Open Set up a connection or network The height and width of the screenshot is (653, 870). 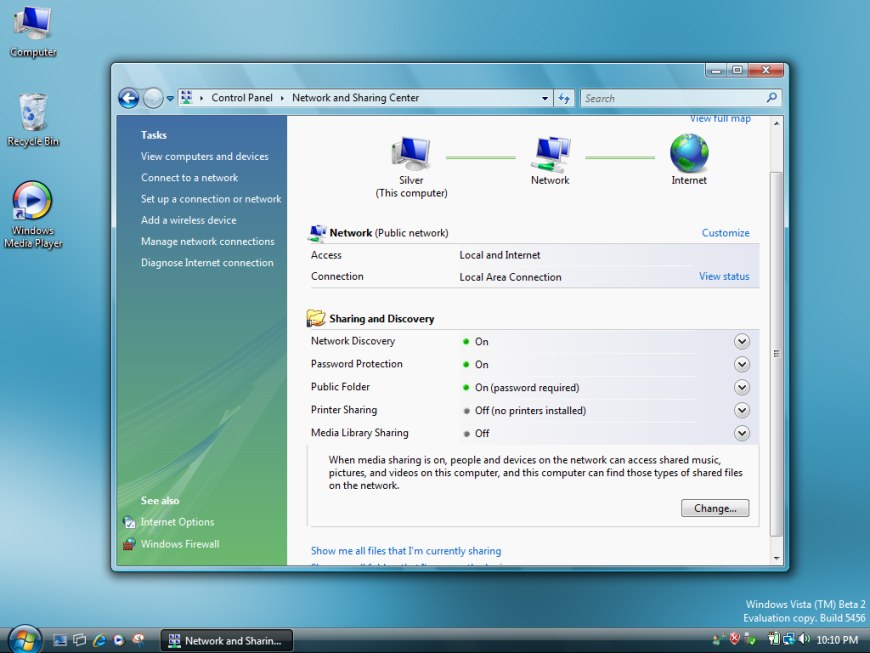click(x=211, y=199)
